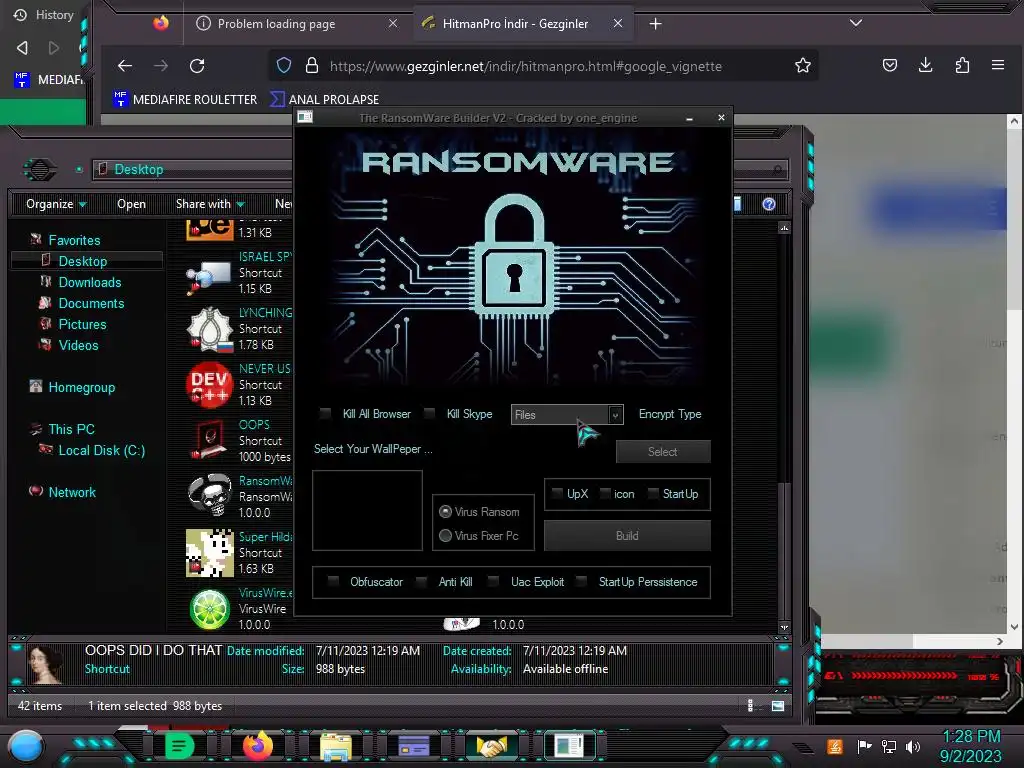Open Local Disk (C:) in the navigation pane
Viewport: 1024px width, 768px height.
[x=101, y=450]
